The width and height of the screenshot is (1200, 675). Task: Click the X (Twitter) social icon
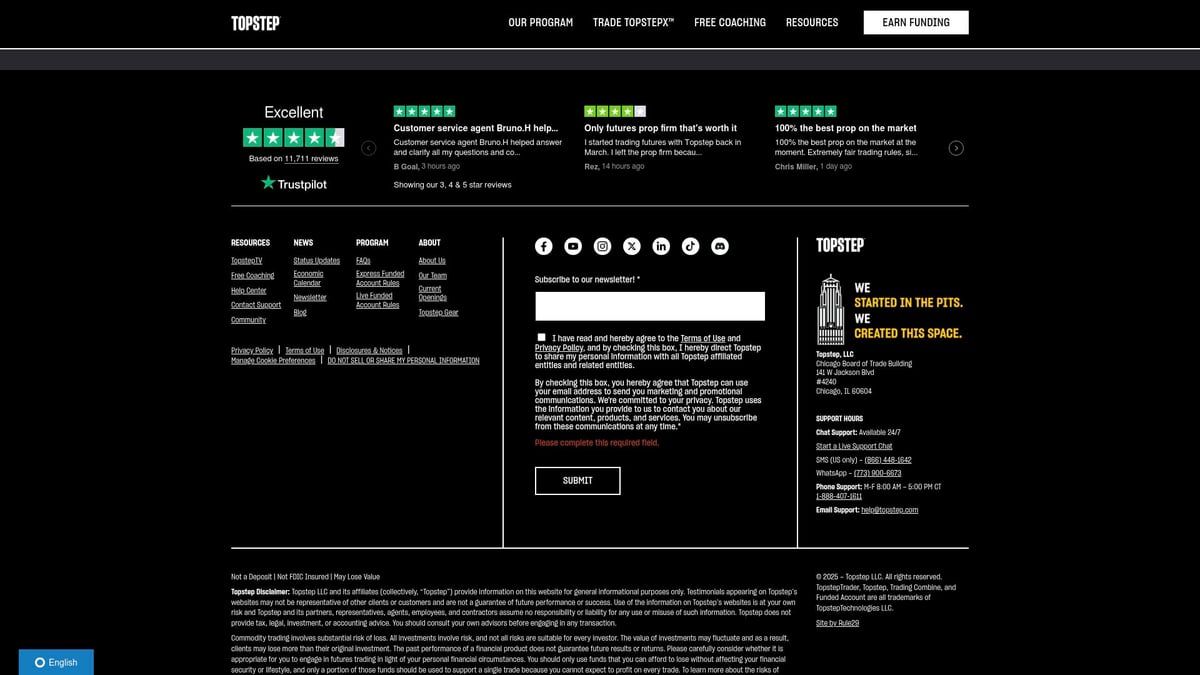631,246
